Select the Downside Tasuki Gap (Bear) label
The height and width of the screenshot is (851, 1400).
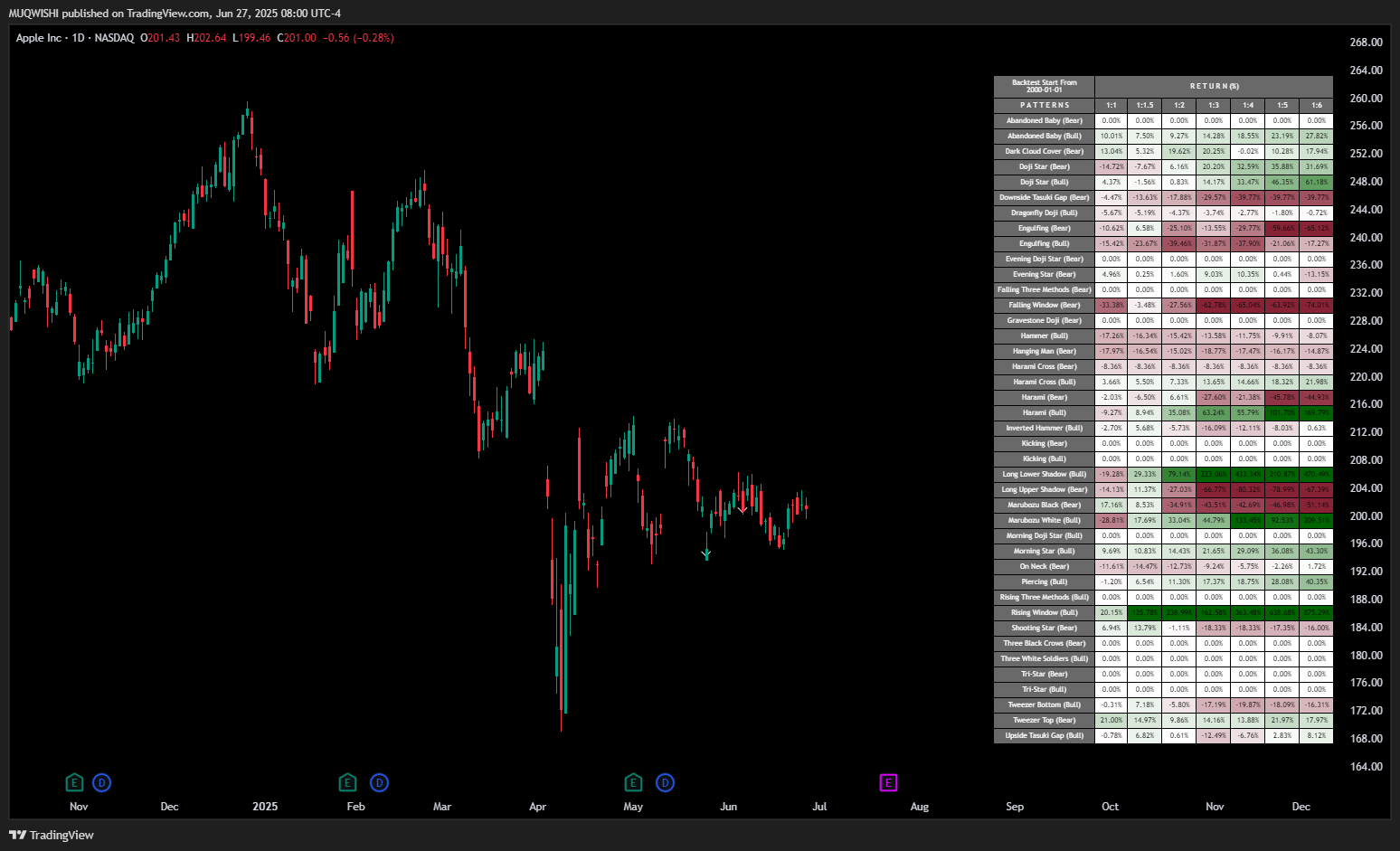1045,198
